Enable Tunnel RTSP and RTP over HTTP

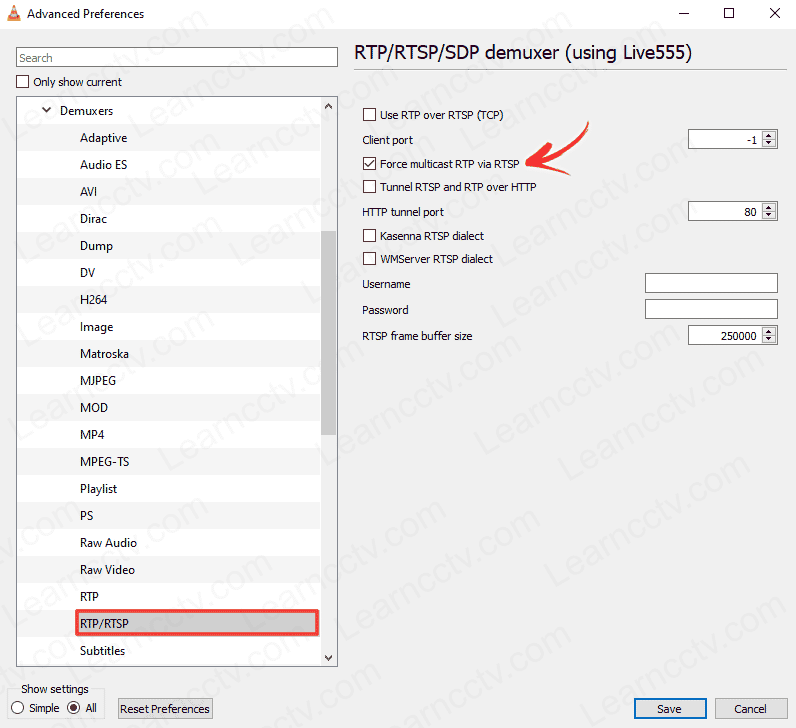pos(370,187)
